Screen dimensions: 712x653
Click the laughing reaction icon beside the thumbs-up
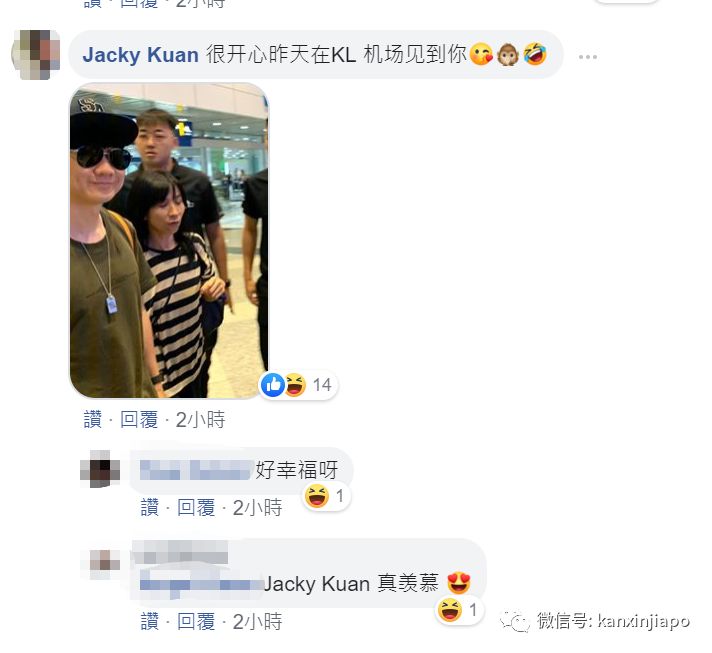[x=295, y=385]
